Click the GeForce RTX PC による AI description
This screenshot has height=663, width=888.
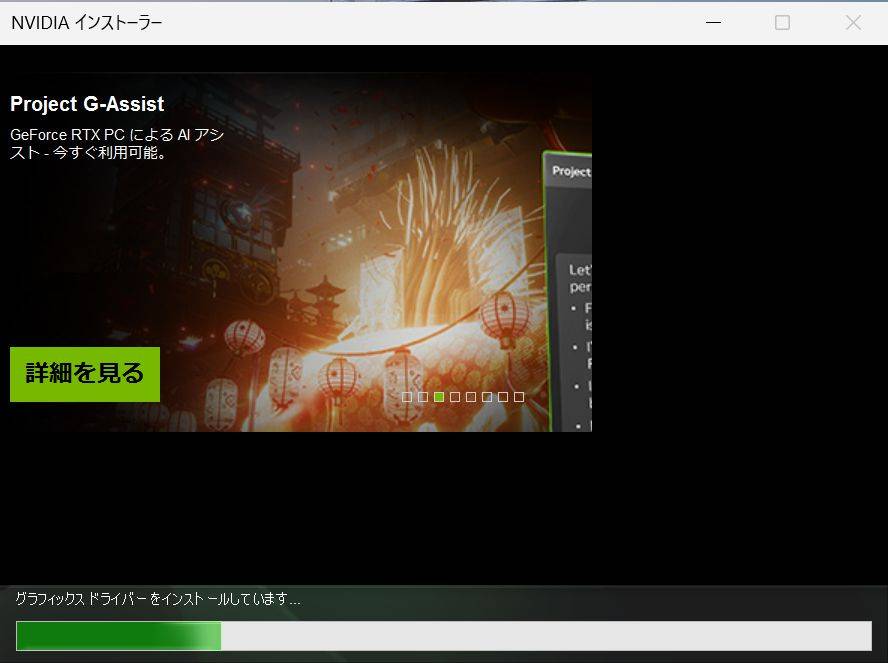click(x=117, y=144)
